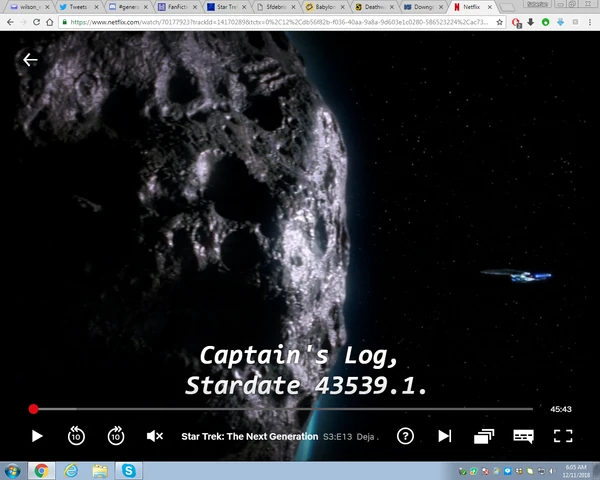Switch to the Tweets tab
Viewport: 600px width, 480px height.
tap(78, 7)
